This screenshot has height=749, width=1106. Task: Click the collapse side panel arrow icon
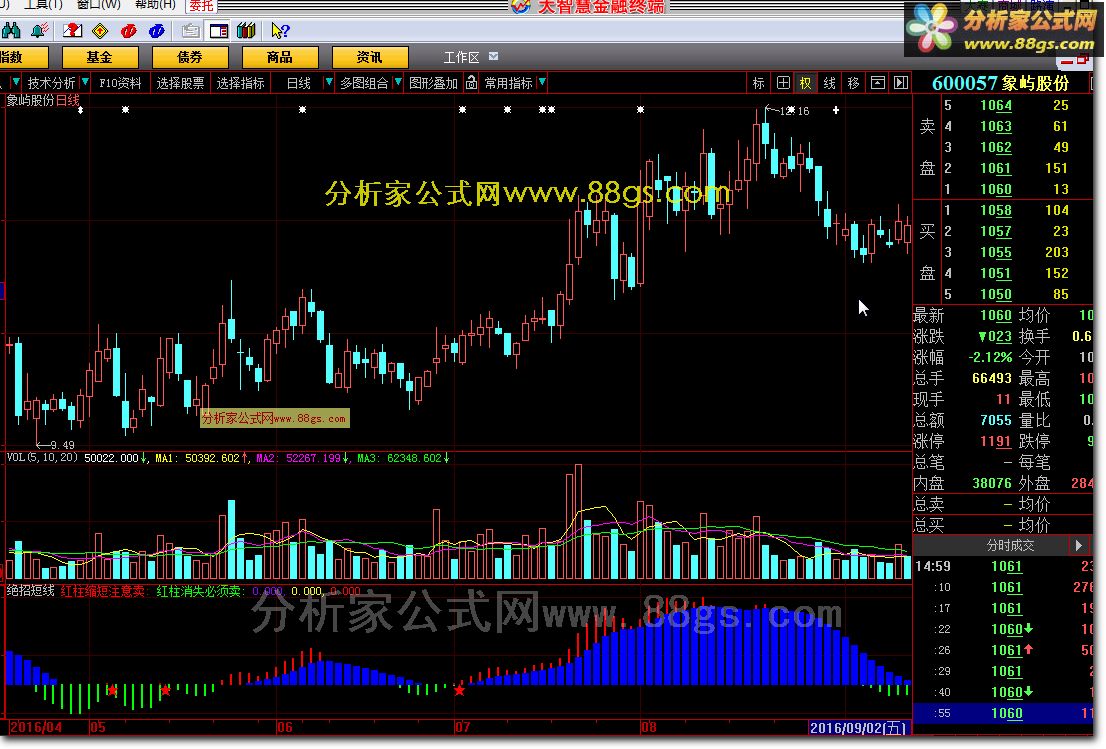pyautogui.click(x=901, y=83)
